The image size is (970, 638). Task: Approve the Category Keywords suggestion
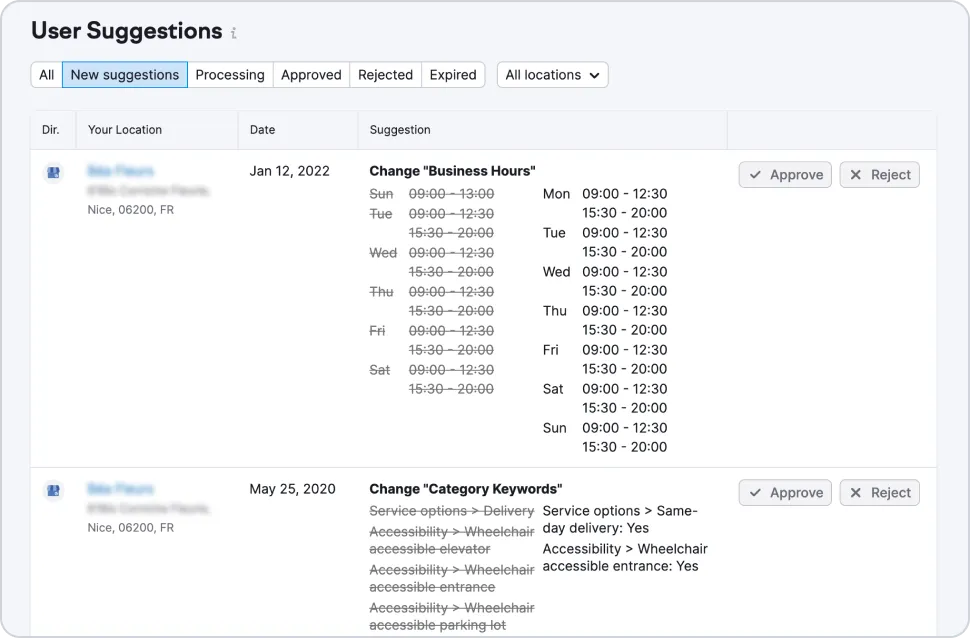point(785,493)
